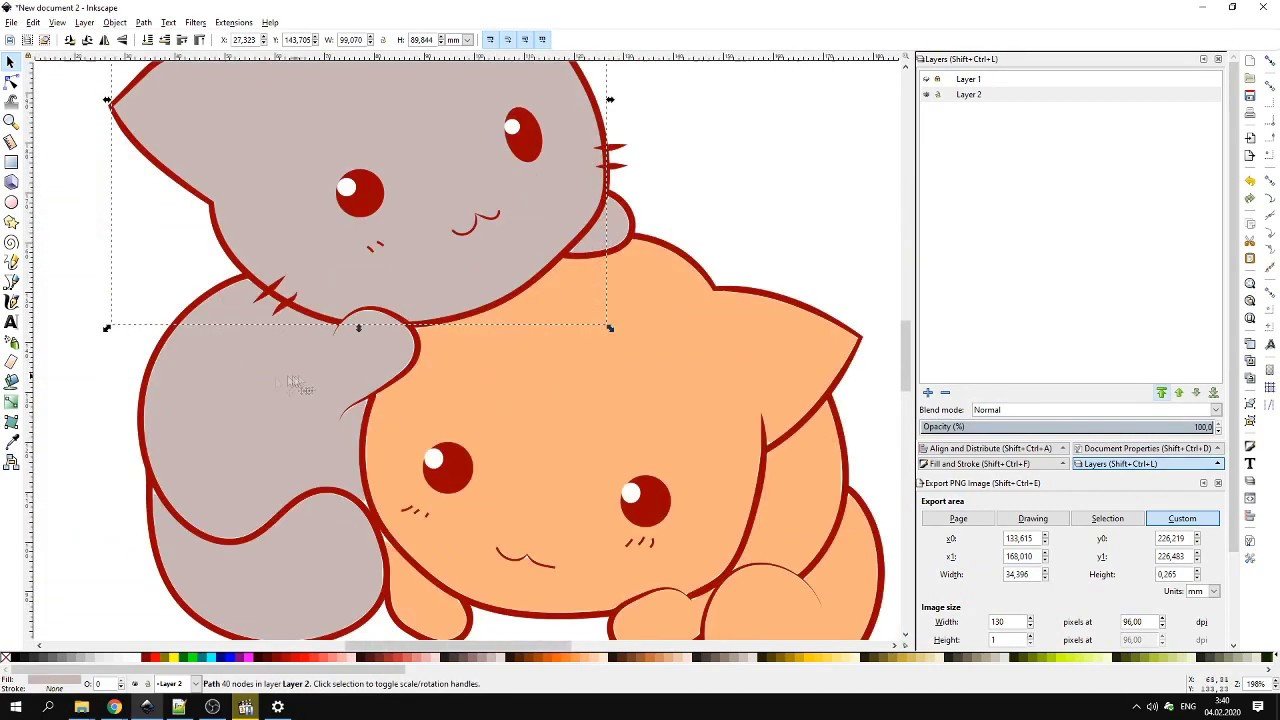Click the Add Layer plus icon

(927, 393)
